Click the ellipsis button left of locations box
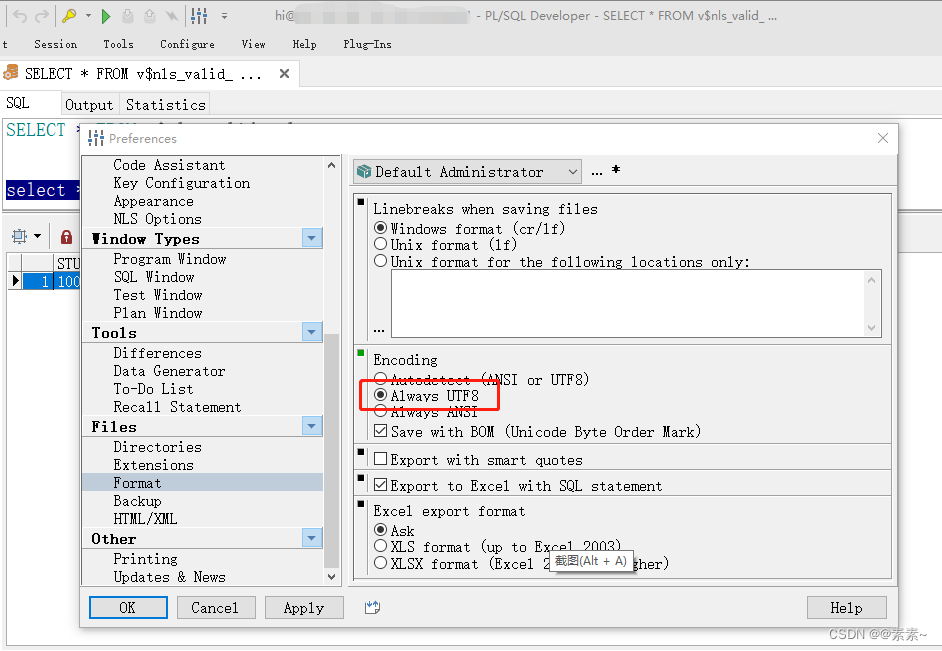 [x=379, y=330]
